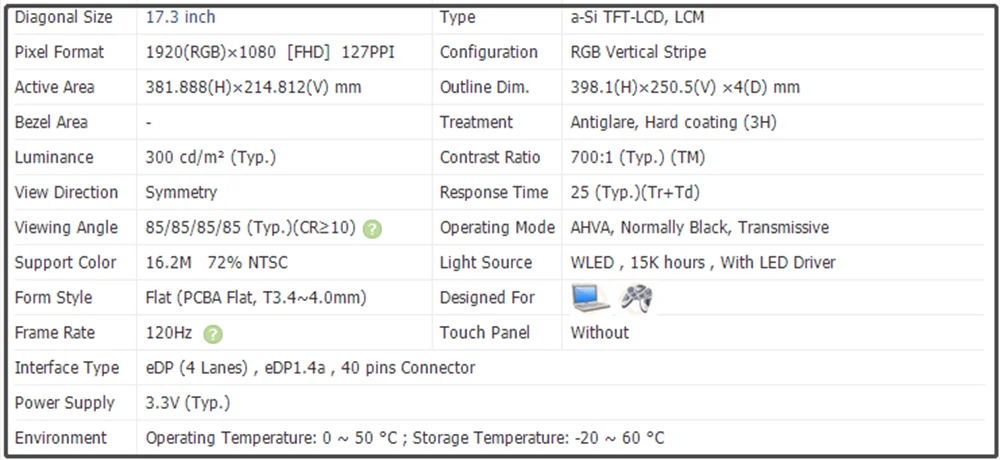Click the 300 cd/m² luminance value
The width and height of the screenshot is (1000, 460).
(211, 157)
